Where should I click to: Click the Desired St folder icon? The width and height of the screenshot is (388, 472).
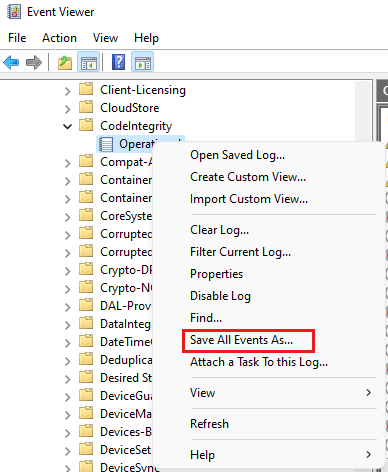pos(86,377)
